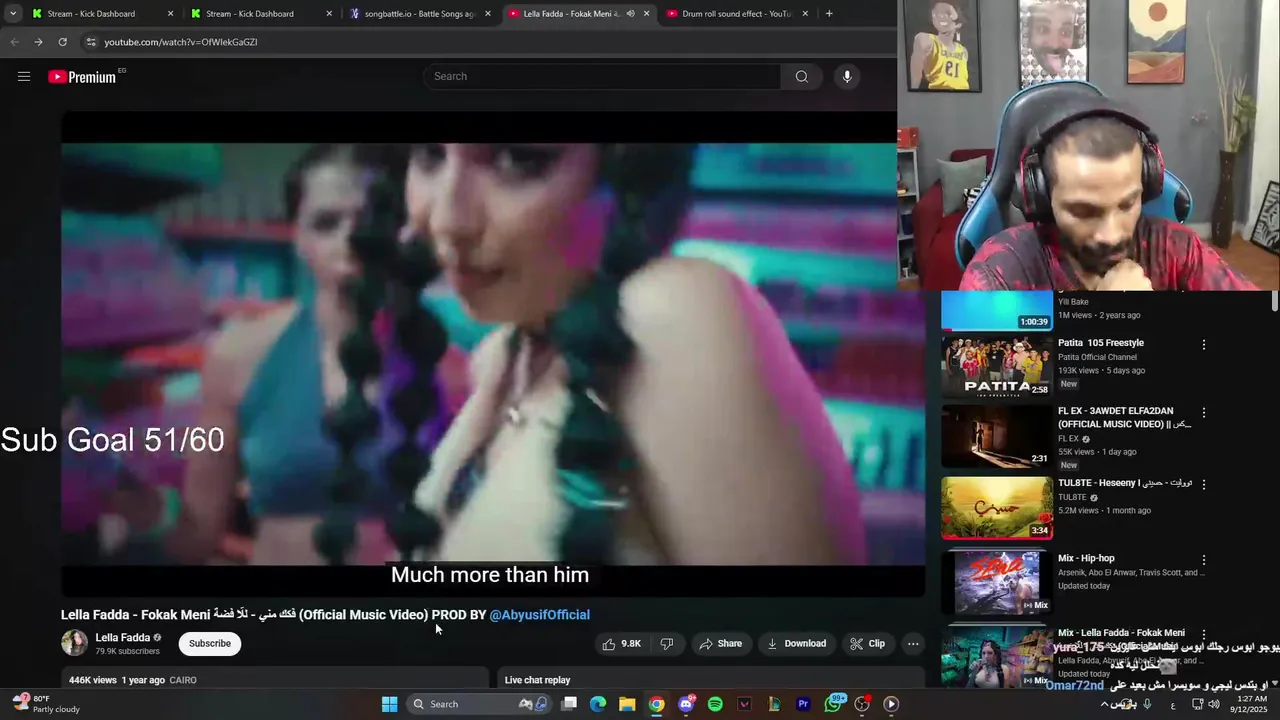Open options for Mix - Hip-hop

pyautogui.click(x=1204, y=560)
